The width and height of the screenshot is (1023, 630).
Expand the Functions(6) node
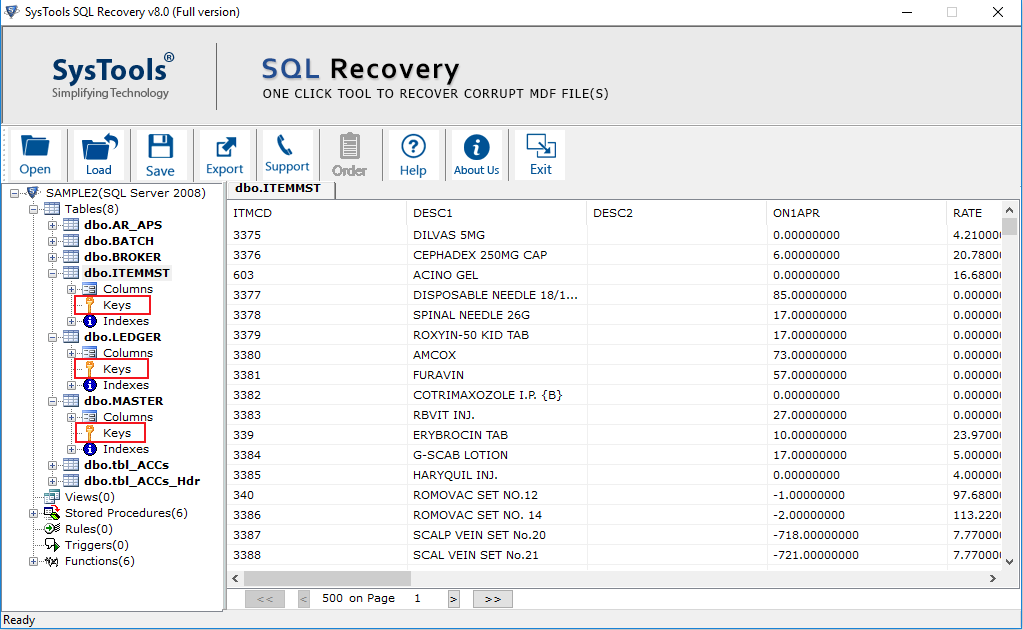33,562
